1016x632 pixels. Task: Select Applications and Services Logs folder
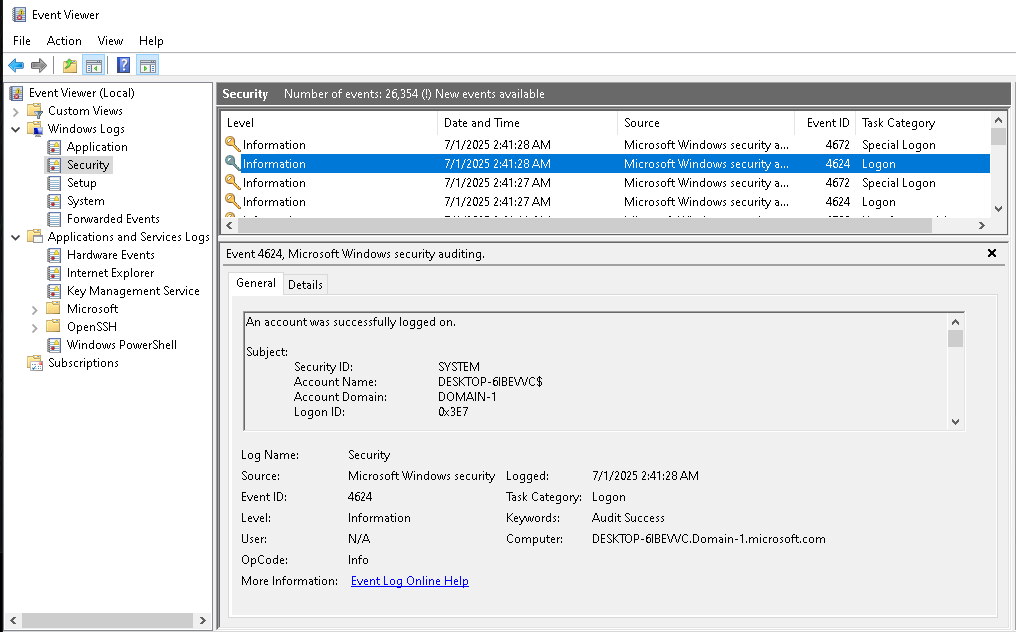click(128, 237)
